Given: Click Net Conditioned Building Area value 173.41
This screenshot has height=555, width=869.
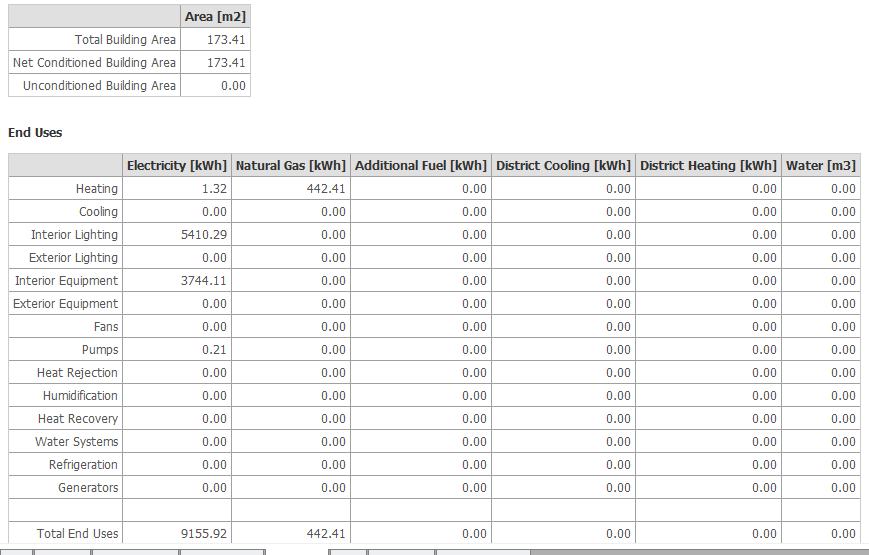Looking at the screenshot, I should pos(226,63).
